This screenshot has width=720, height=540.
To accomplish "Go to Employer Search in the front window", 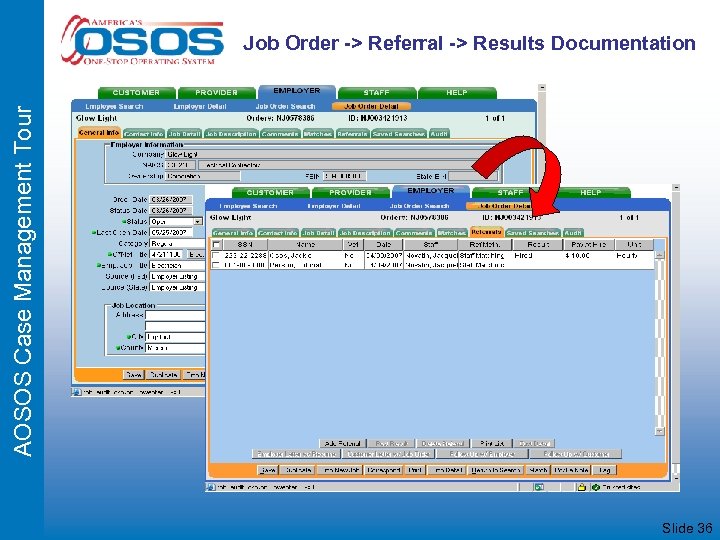I will pyautogui.click(x=248, y=206).
